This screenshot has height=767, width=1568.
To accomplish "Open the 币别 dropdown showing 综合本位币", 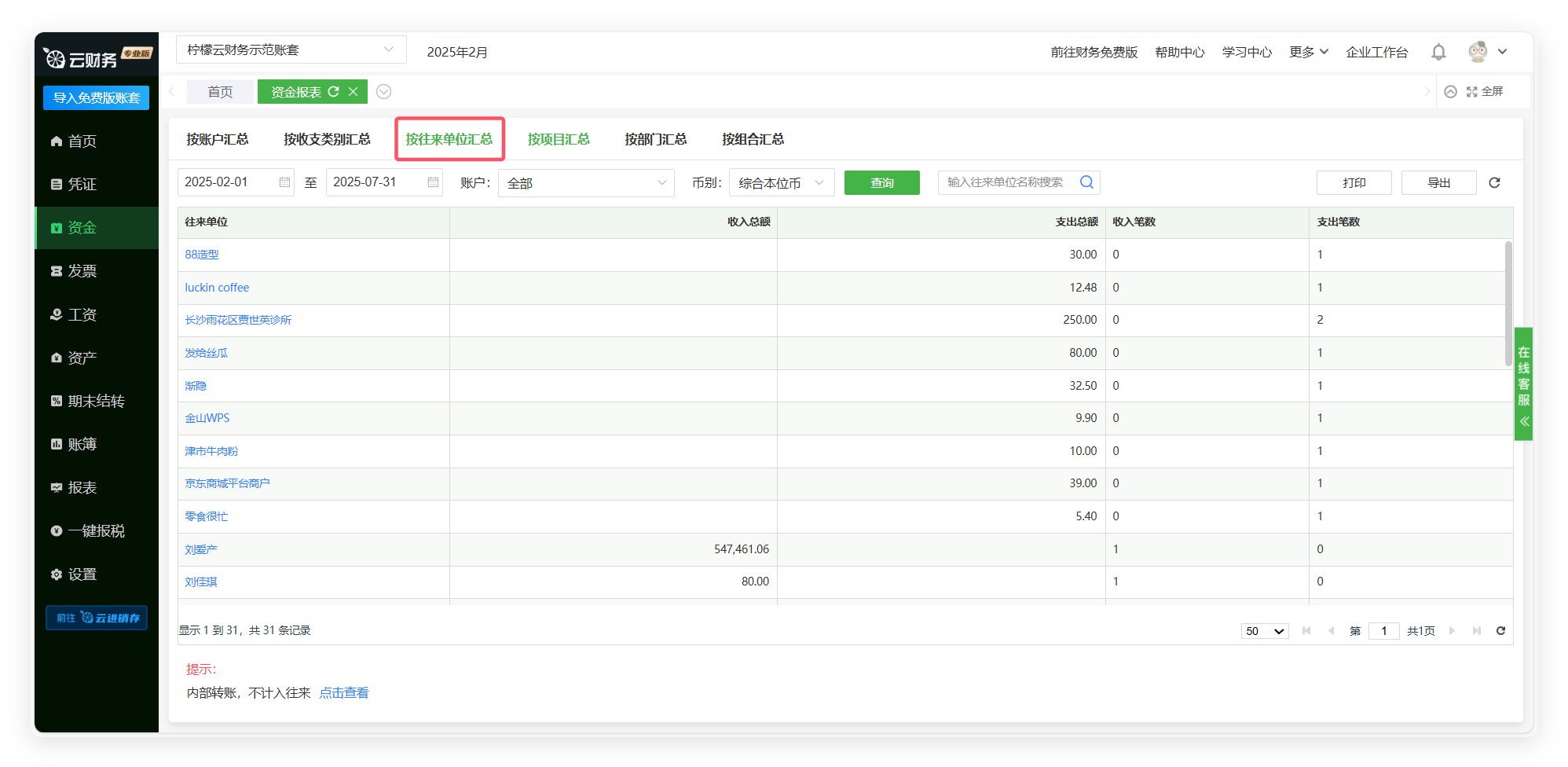I will [781, 183].
